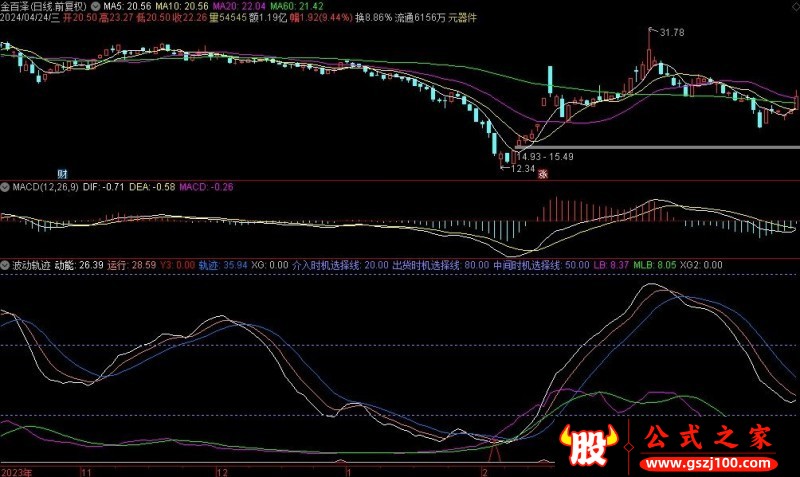Click the 中间时机选择线: 50.00 label
Screen dimensions: 800x477
pos(541,265)
